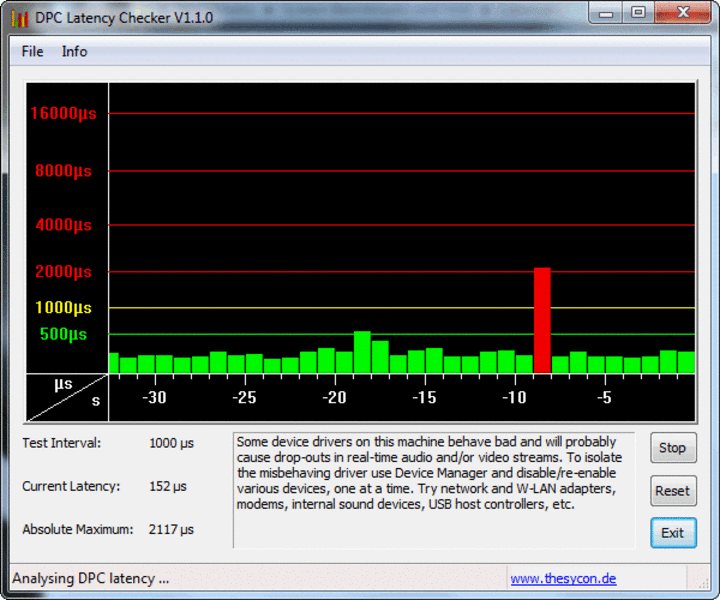Open the www.thesycon.de link
The image size is (720, 600).
(563, 578)
